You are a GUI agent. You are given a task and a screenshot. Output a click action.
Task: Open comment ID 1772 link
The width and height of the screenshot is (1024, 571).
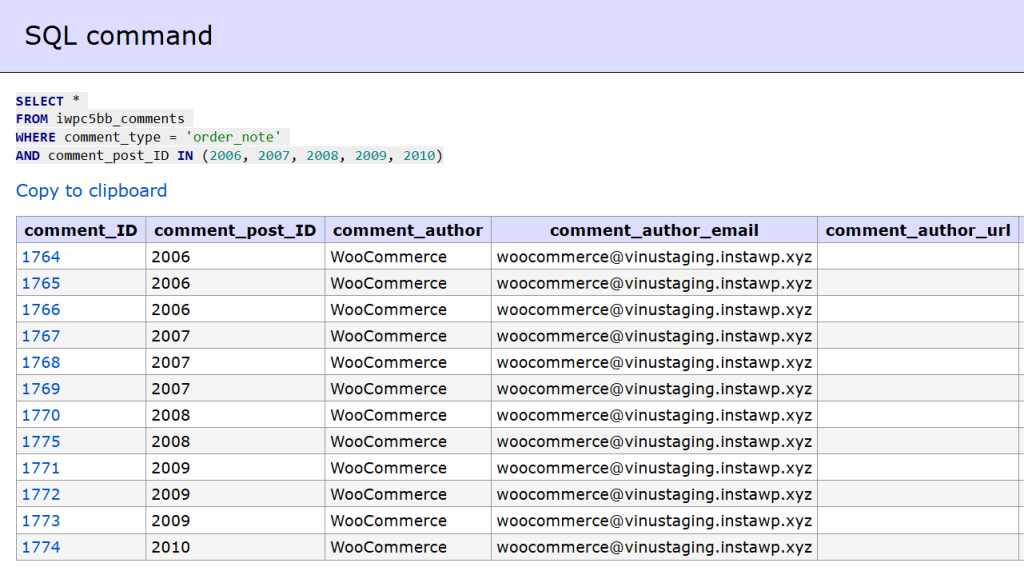point(41,494)
